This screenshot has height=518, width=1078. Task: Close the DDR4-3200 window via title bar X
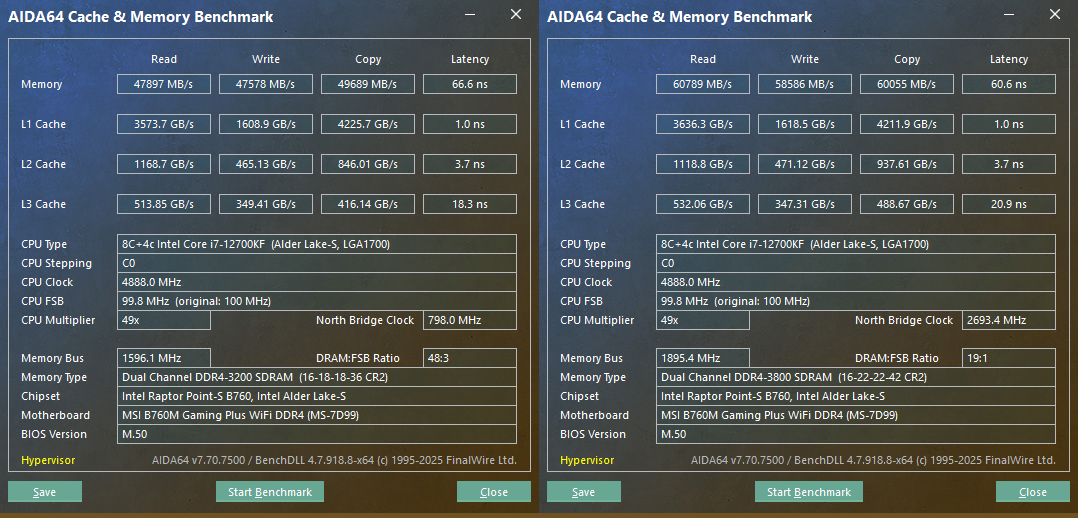coord(516,15)
